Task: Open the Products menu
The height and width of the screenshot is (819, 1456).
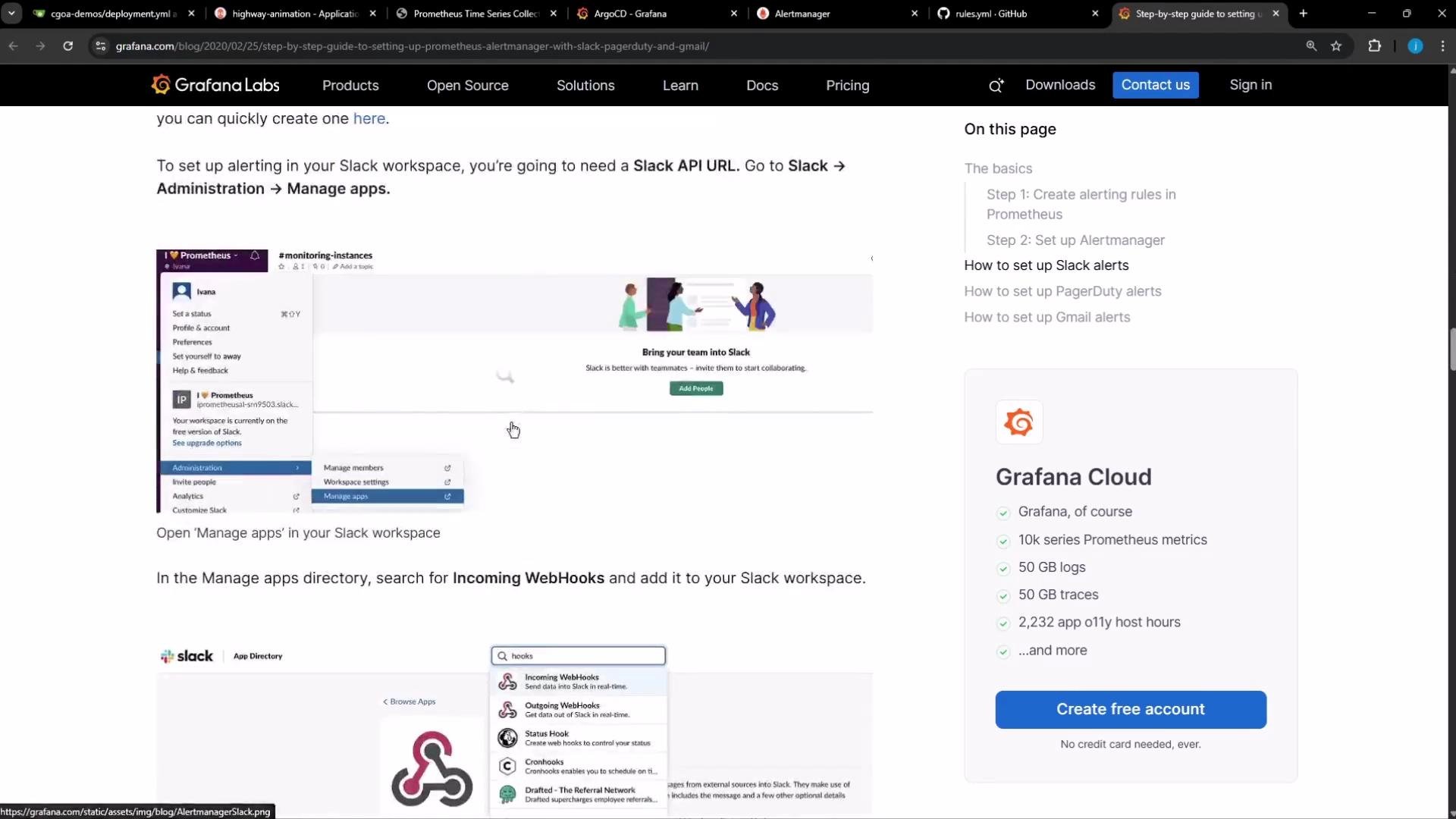Action: tap(350, 86)
